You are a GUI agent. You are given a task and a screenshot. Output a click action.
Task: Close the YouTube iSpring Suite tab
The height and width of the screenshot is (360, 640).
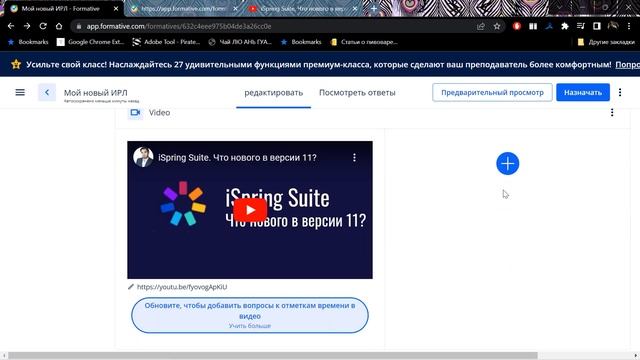[355, 9]
